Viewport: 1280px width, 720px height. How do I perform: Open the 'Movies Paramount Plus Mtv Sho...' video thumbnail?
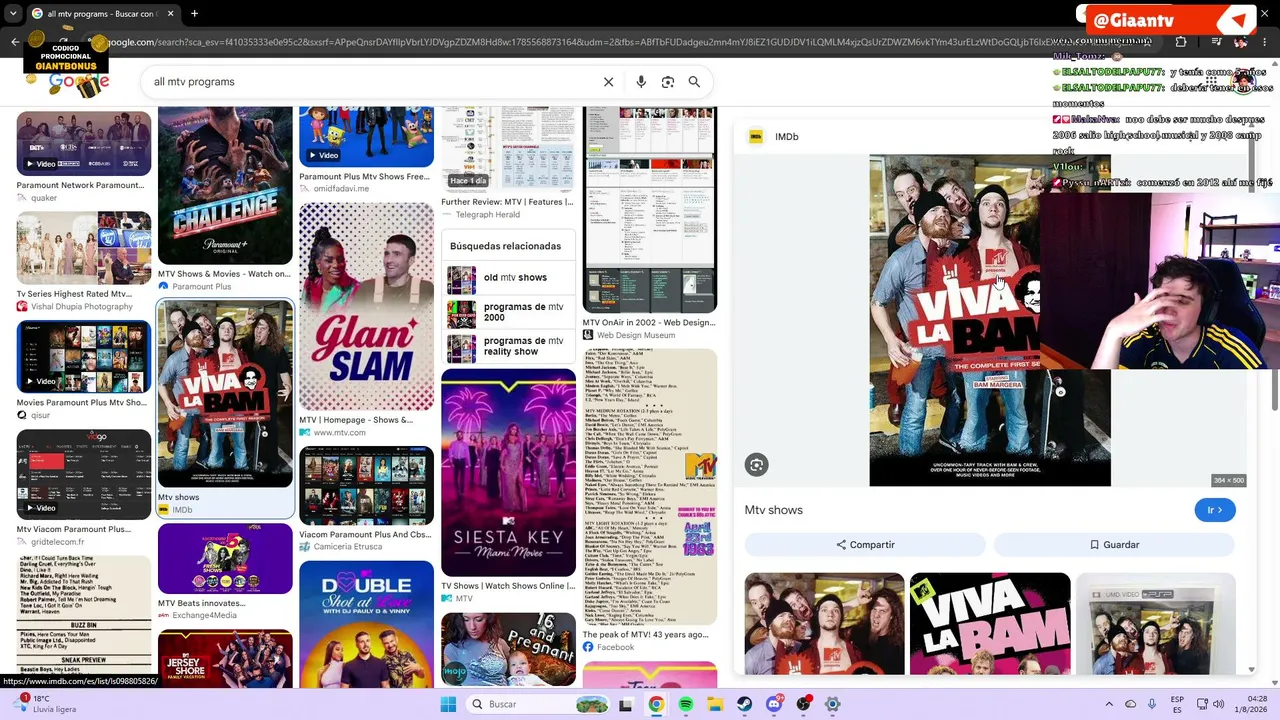(84, 358)
